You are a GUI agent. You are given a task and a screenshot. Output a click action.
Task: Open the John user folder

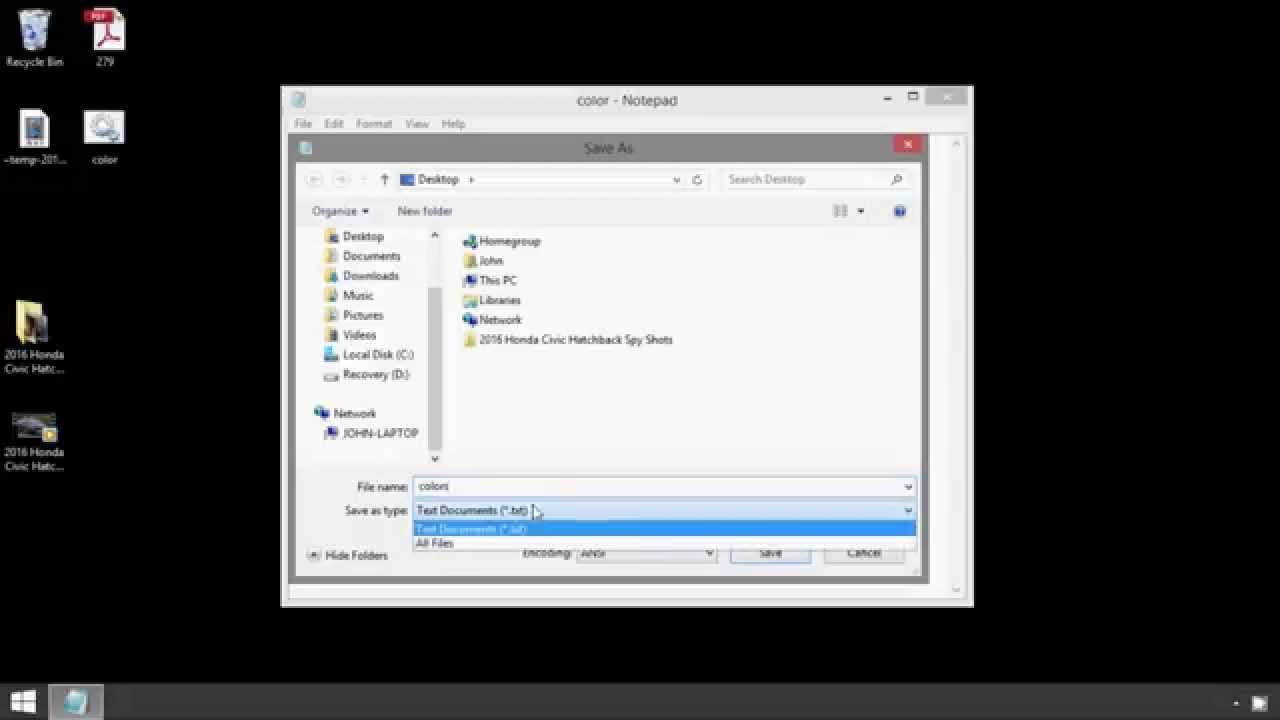pyautogui.click(x=483, y=261)
